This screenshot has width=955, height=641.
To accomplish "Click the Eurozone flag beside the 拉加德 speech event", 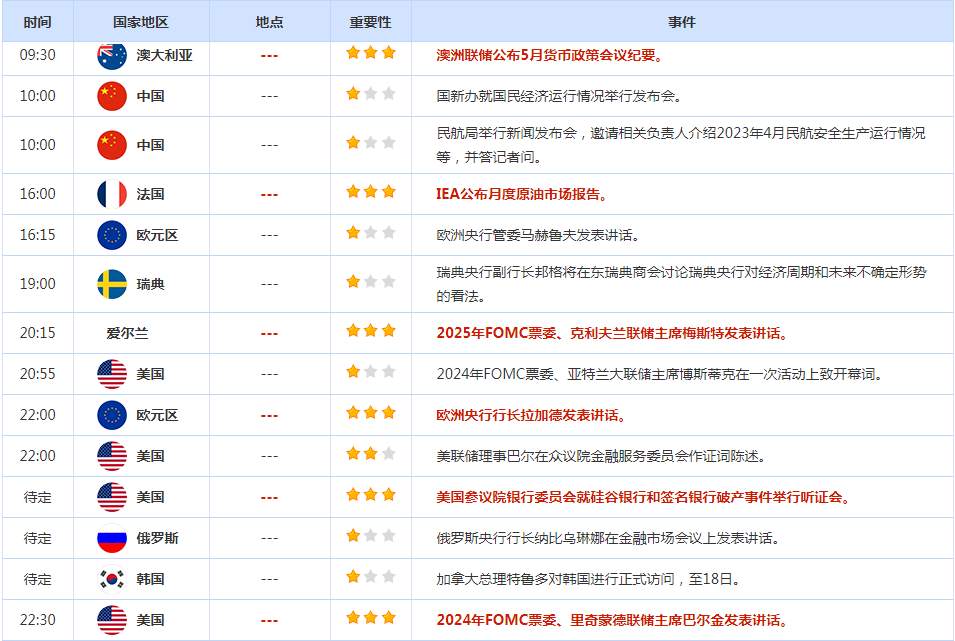I will coord(112,415).
